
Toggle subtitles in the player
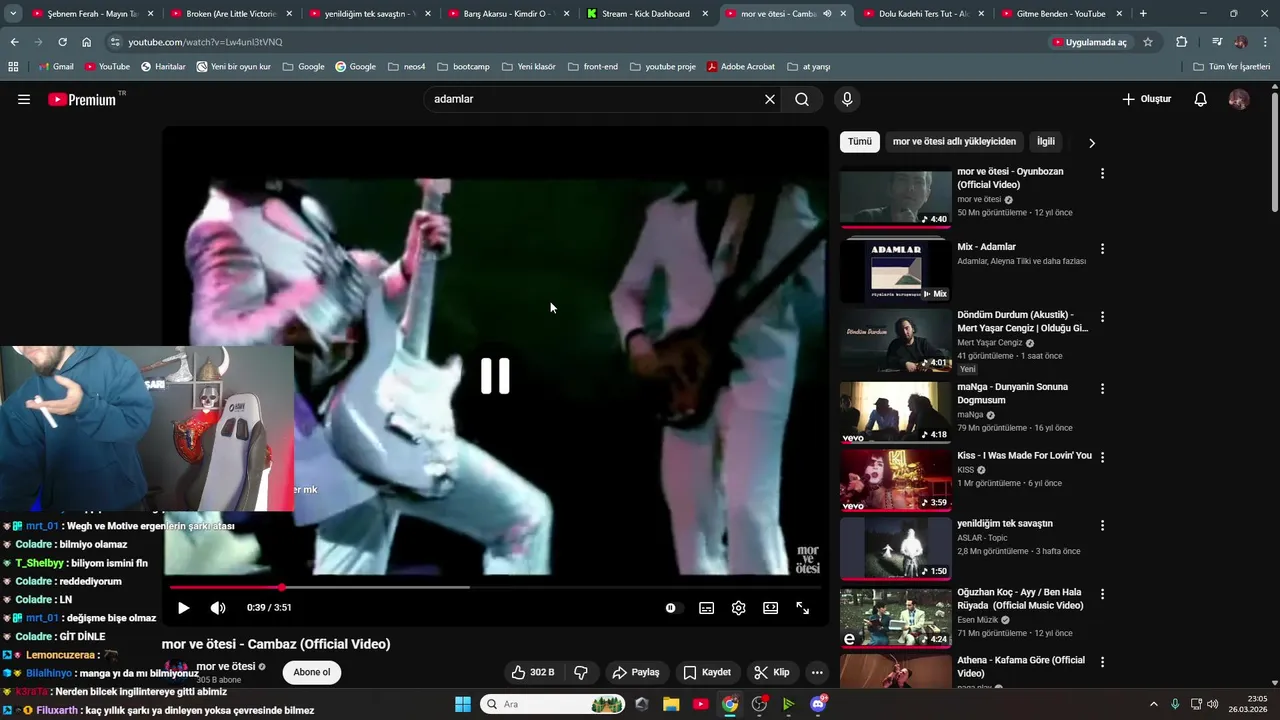(706, 607)
